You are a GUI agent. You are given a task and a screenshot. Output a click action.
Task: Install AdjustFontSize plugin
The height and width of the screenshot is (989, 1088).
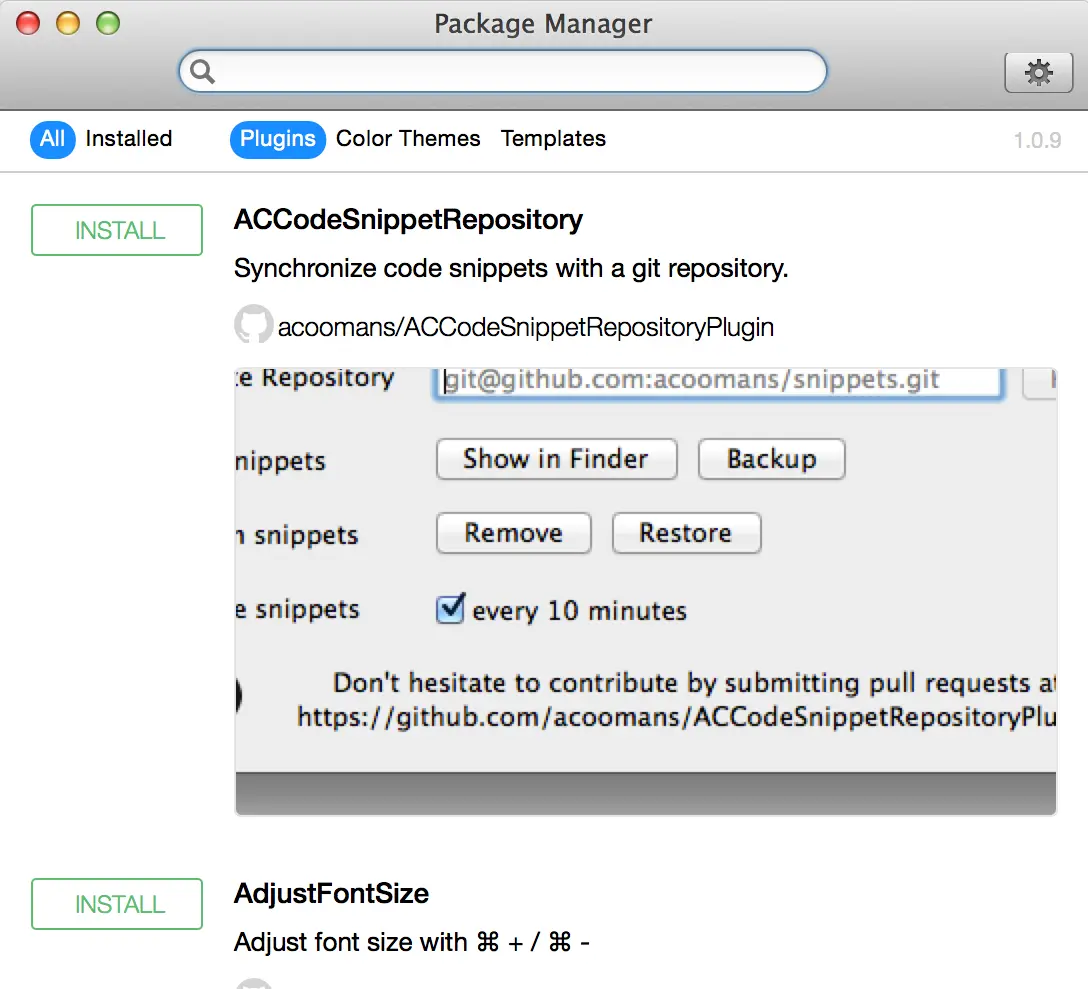tap(117, 904)
